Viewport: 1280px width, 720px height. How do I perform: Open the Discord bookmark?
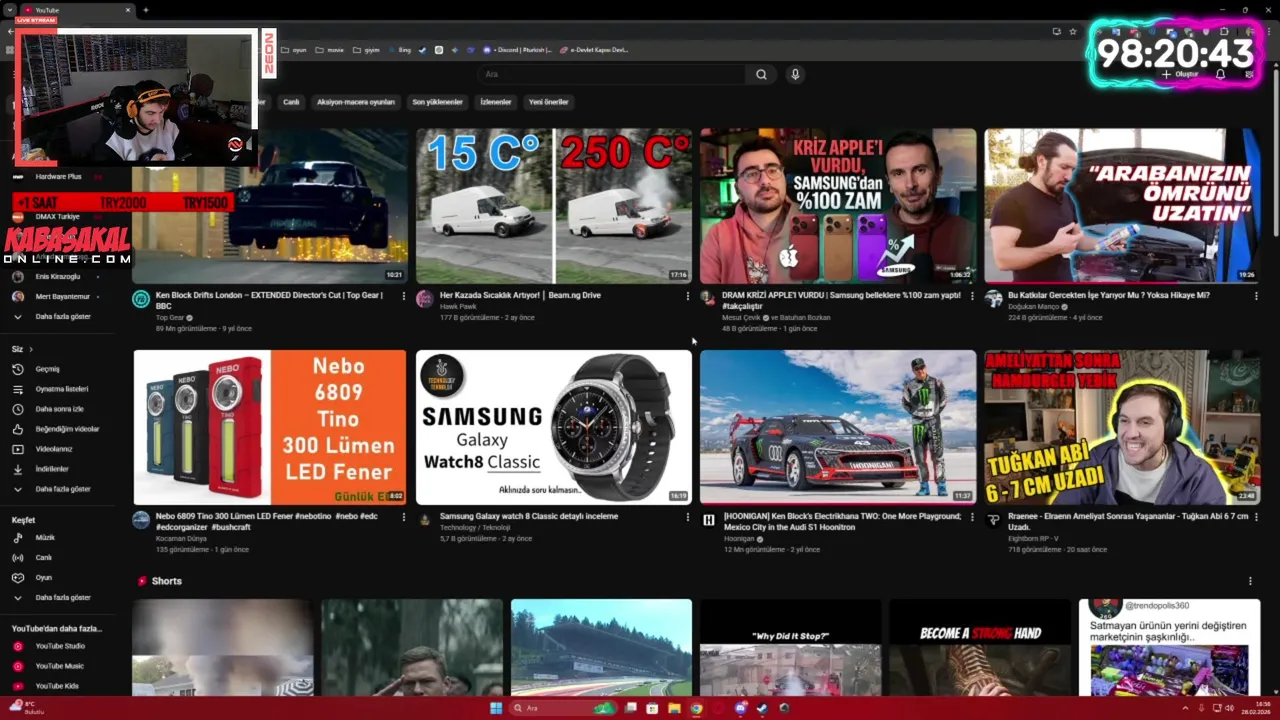pos(517,50)
